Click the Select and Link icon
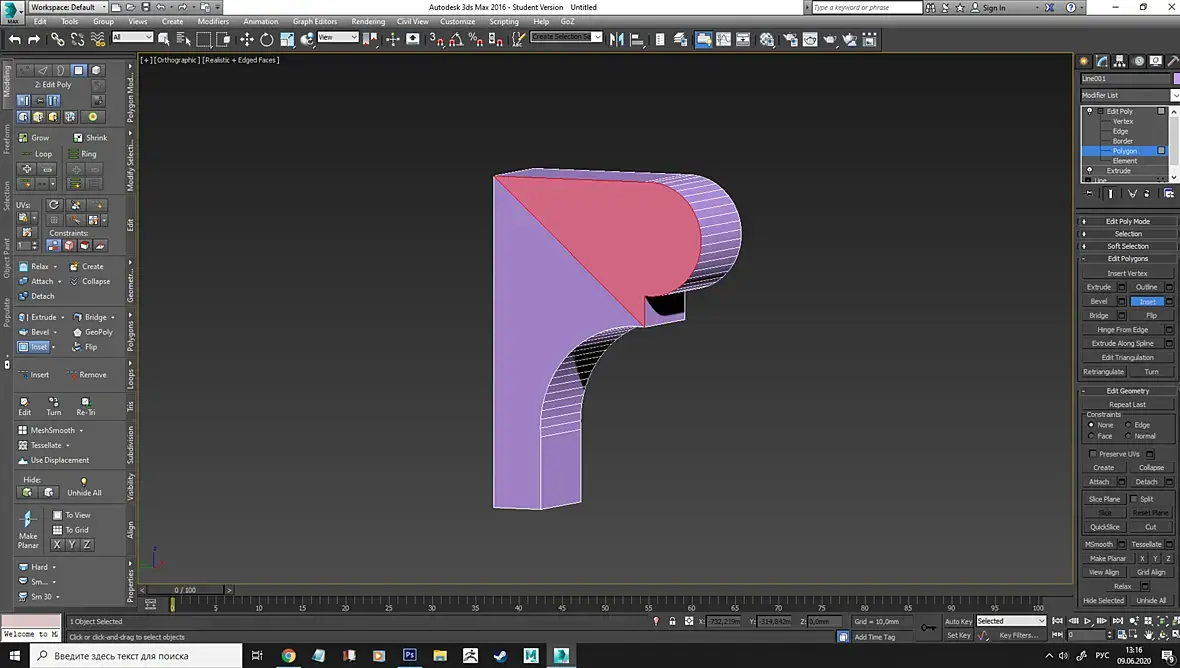This screenshot has height=668, width=1180. point(57,39)
